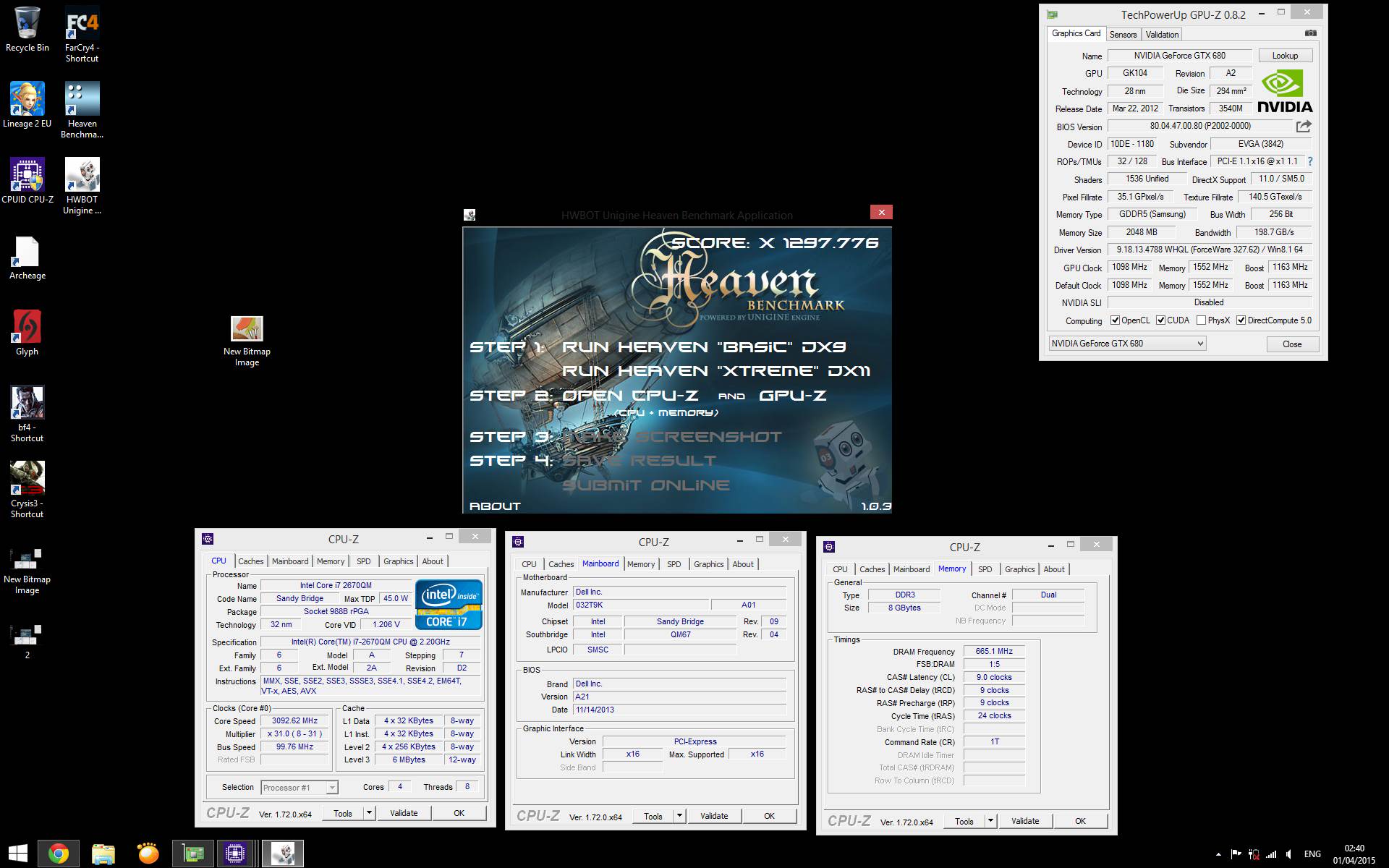Click the Intel Core i7 logo badge
The width and height of the screenshot is (1389, 868).
[x=449, y=605]
